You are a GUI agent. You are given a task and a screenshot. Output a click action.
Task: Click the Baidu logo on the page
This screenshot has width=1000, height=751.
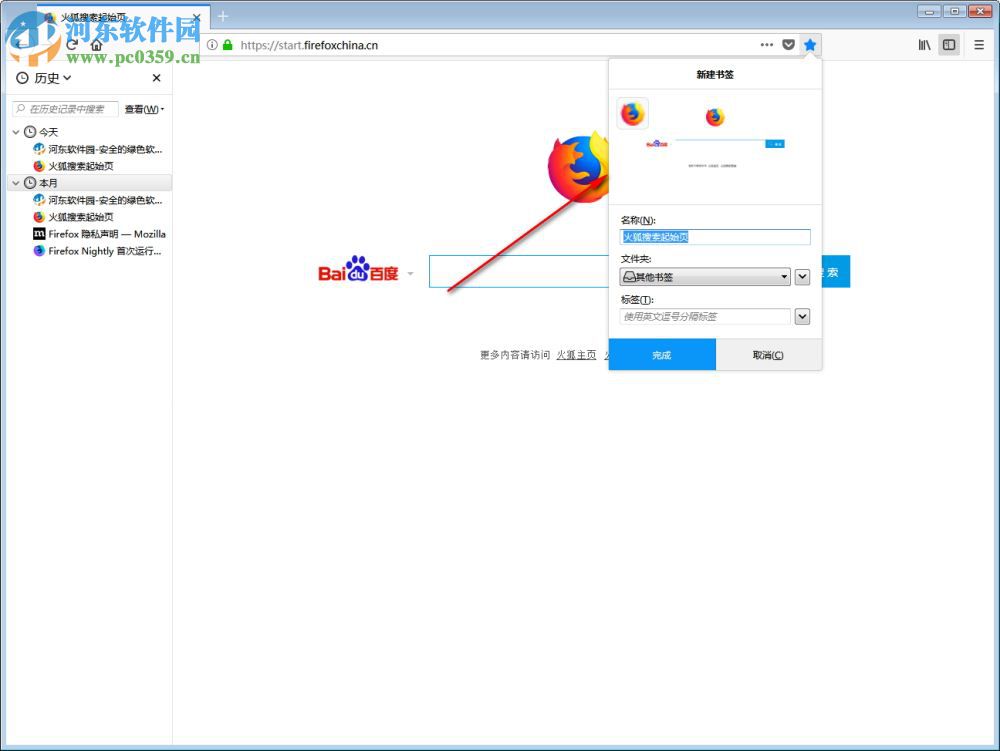360,271
